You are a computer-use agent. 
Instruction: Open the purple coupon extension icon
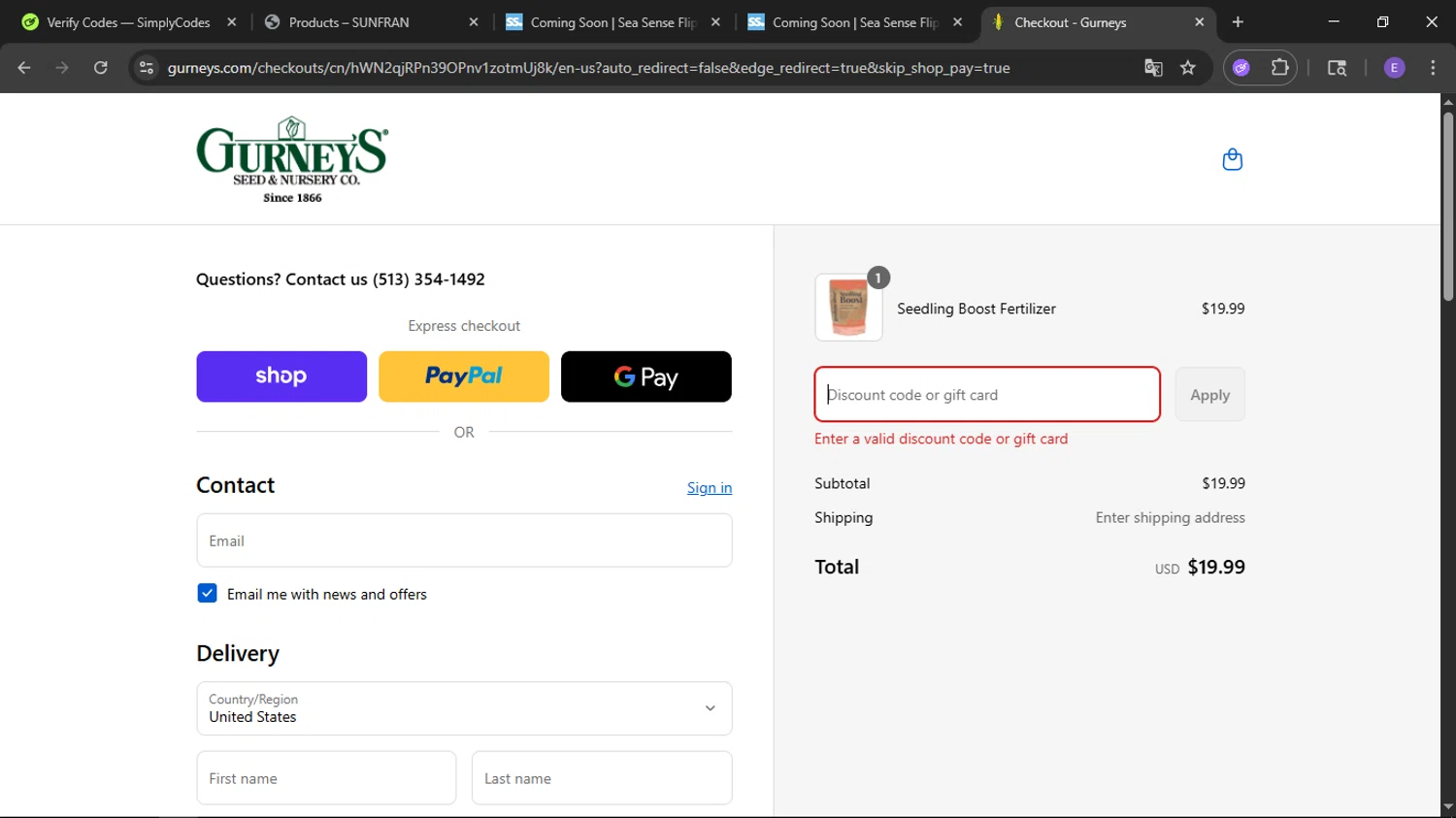coord(1241,68)
